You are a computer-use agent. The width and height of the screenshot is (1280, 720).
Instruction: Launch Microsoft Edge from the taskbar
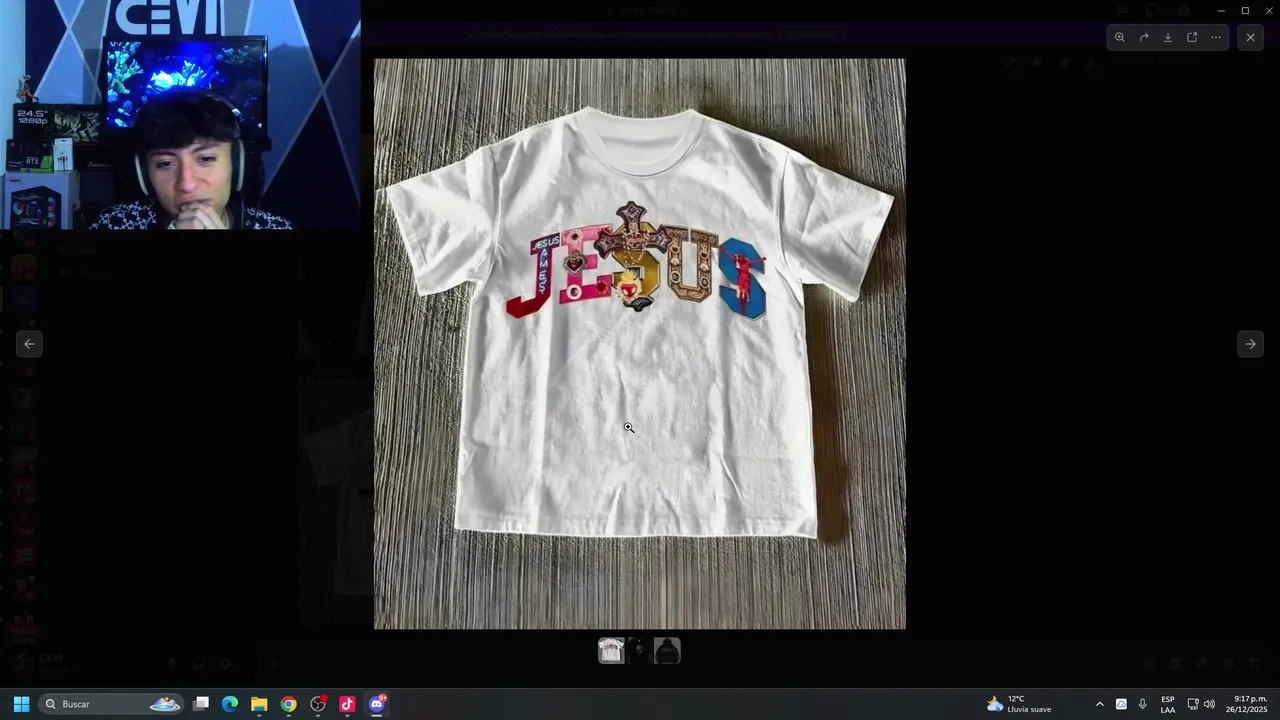point(230,704)
